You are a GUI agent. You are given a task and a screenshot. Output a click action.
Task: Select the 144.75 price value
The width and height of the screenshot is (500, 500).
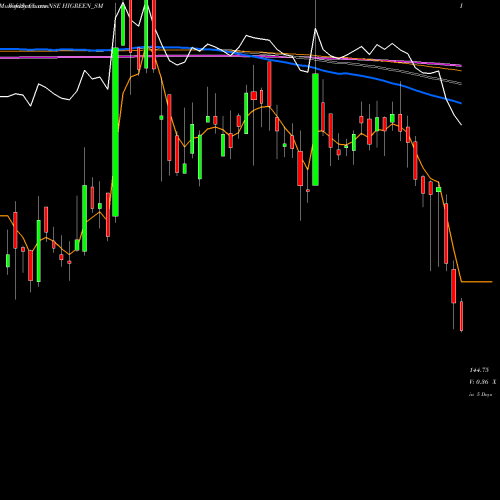[479, 370]
